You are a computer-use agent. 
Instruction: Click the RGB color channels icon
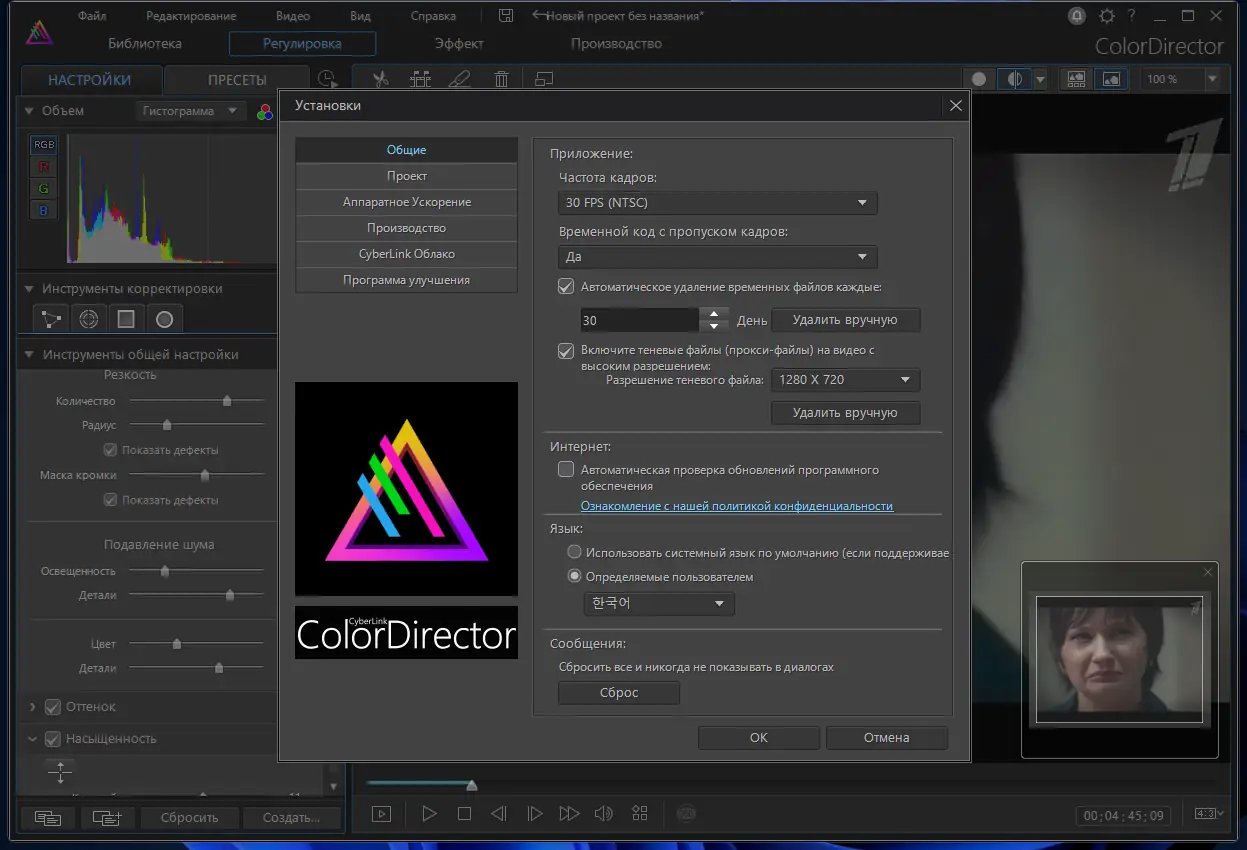click(x=264, y=112)
